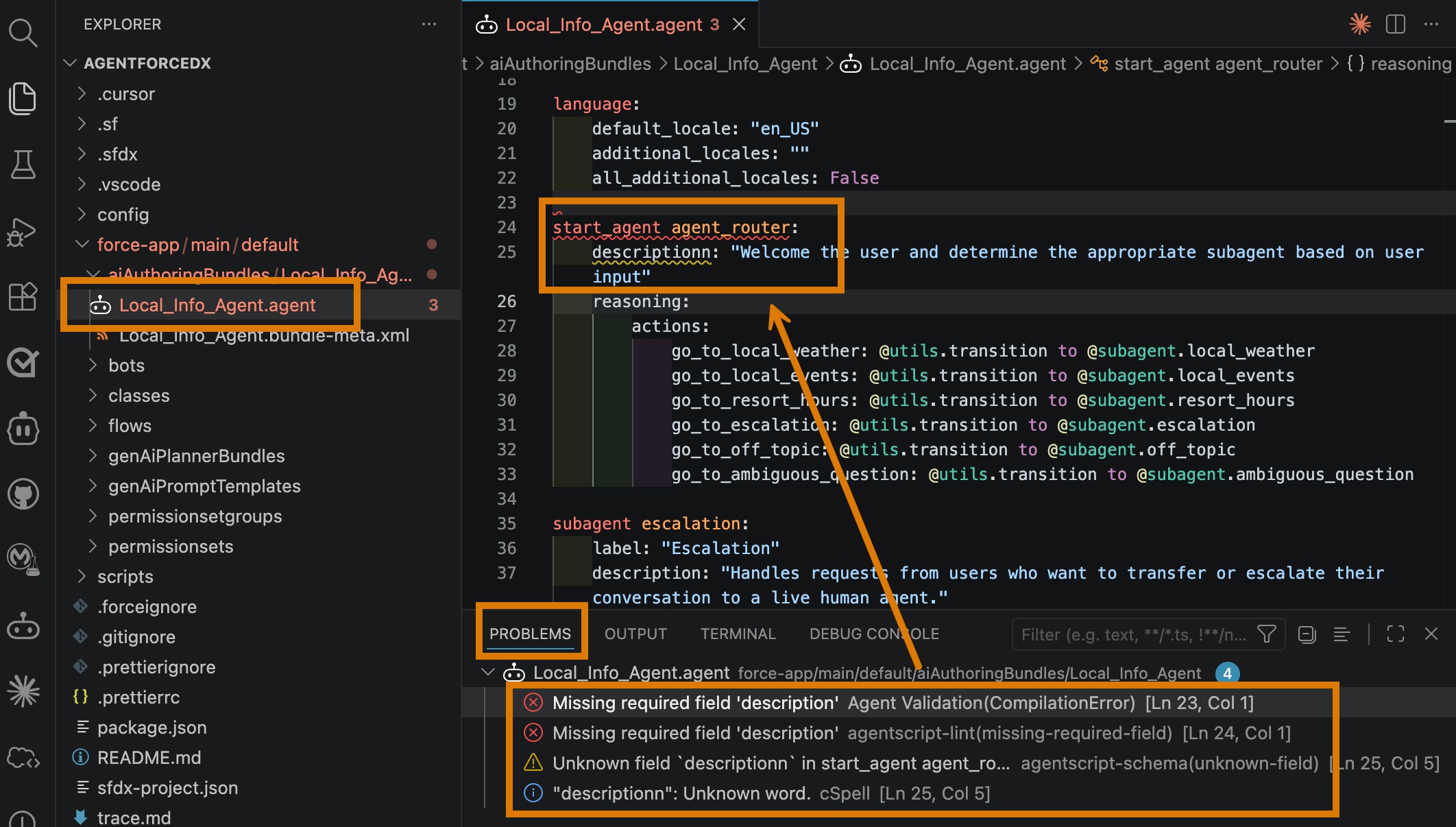Collapse Local_Info_Agent.agent group in Problems
This screenshot has width=1456, height=827.
pyautogui.click(x=488, y=673)
